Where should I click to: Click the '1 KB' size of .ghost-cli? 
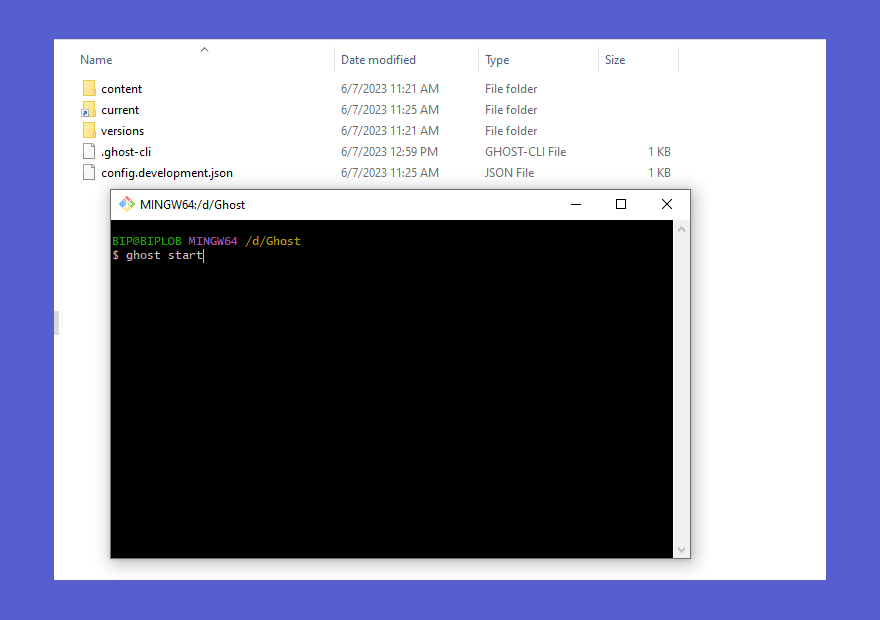pos(659,152)
